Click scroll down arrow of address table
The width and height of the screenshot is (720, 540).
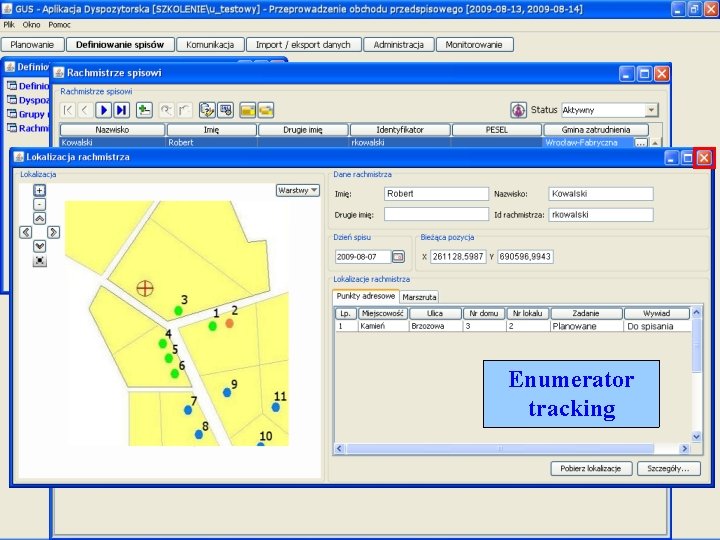(x=697, y=437)
